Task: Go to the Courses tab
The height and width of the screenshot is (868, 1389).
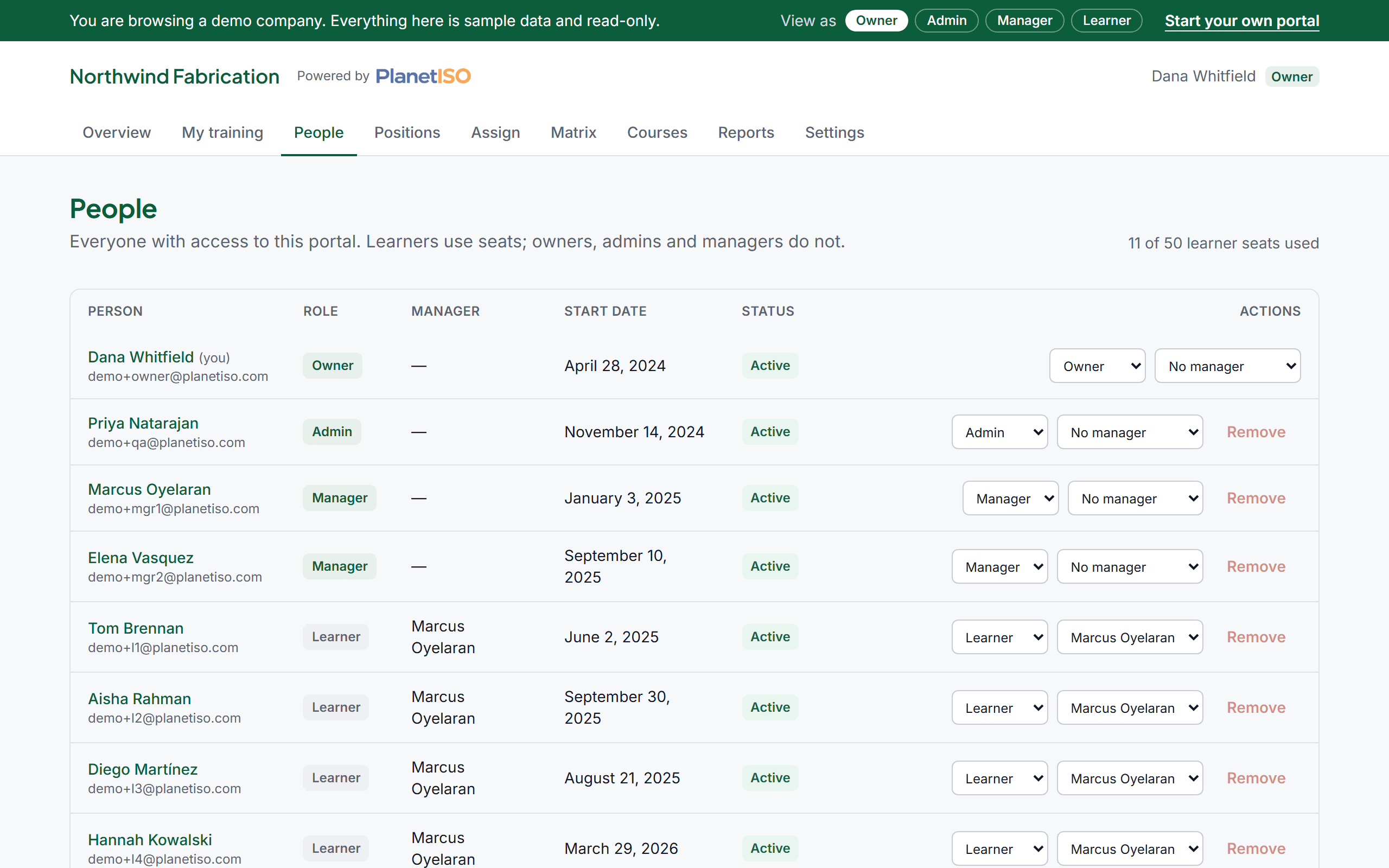Action: [x=657, y=132]
